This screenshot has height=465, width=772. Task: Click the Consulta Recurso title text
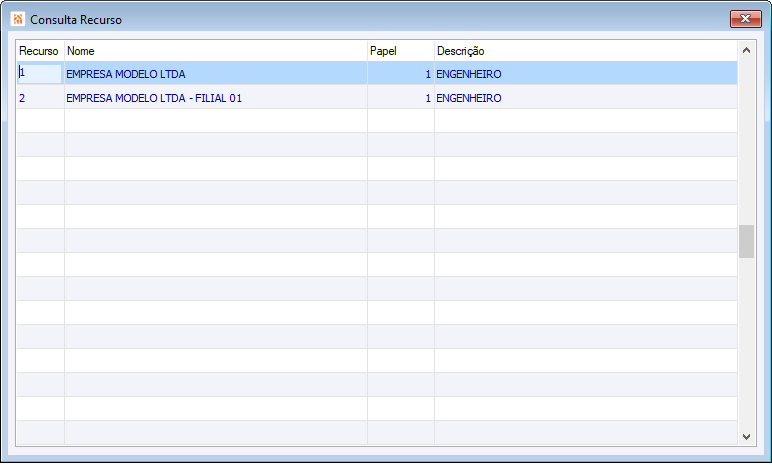tap(76, 20)
